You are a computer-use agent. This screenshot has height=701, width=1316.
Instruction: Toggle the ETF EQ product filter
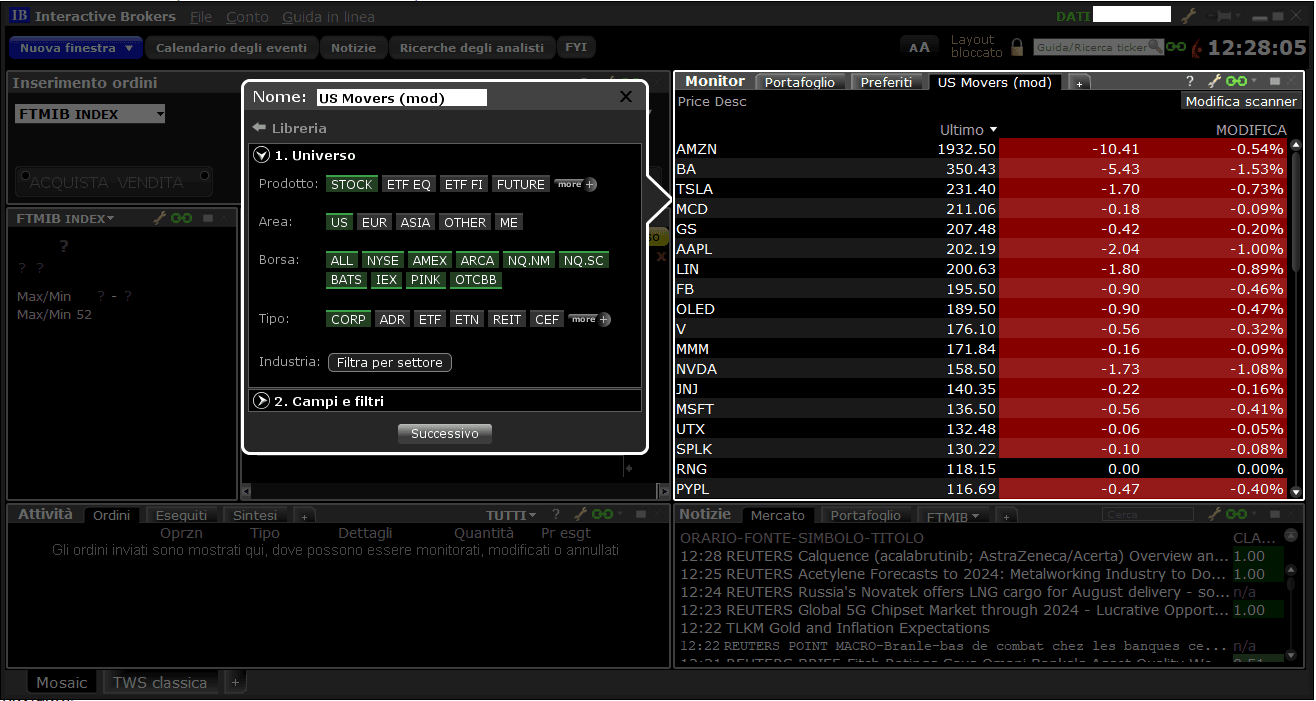tap(409, 184)
